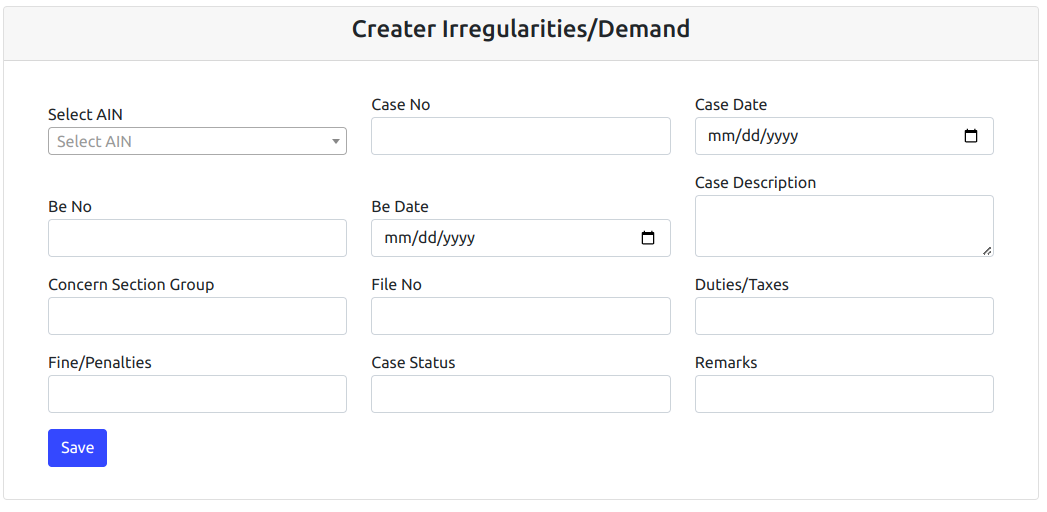Open the Case Date calendar picker icon
The image size is (1047, 512).
971,136
